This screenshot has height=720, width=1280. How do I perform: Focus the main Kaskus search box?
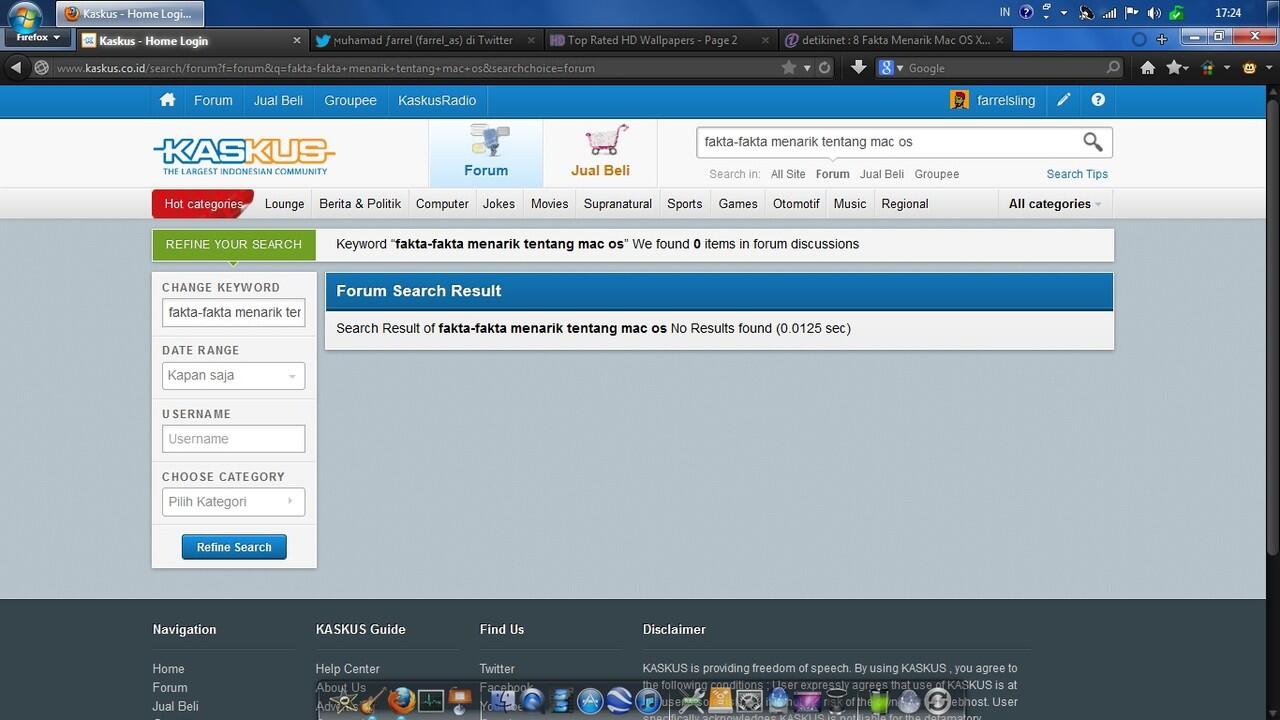pyautogui.click(x=888, y=142)
